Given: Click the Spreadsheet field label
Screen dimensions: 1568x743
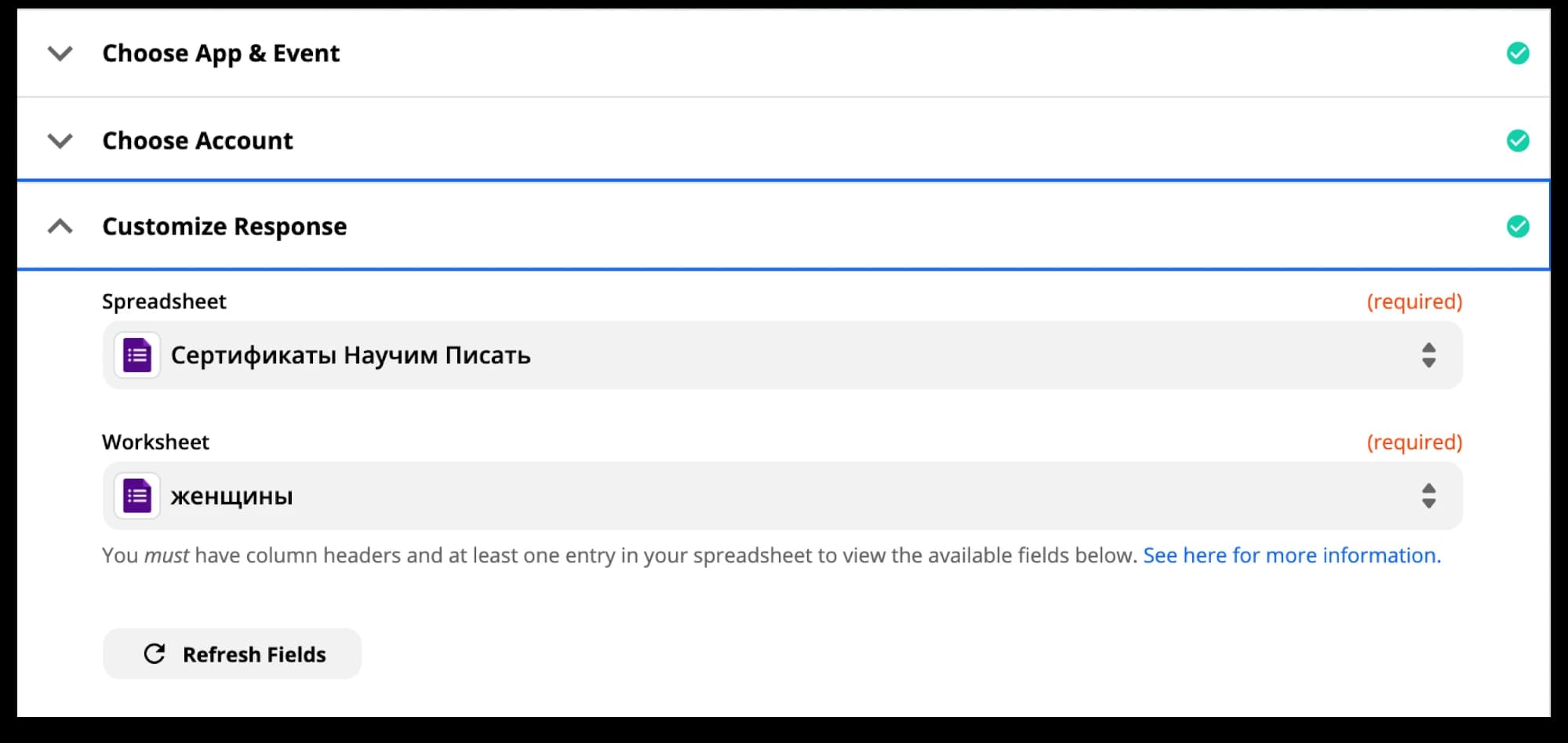Looking at the screenshot, I should point(164,302).
